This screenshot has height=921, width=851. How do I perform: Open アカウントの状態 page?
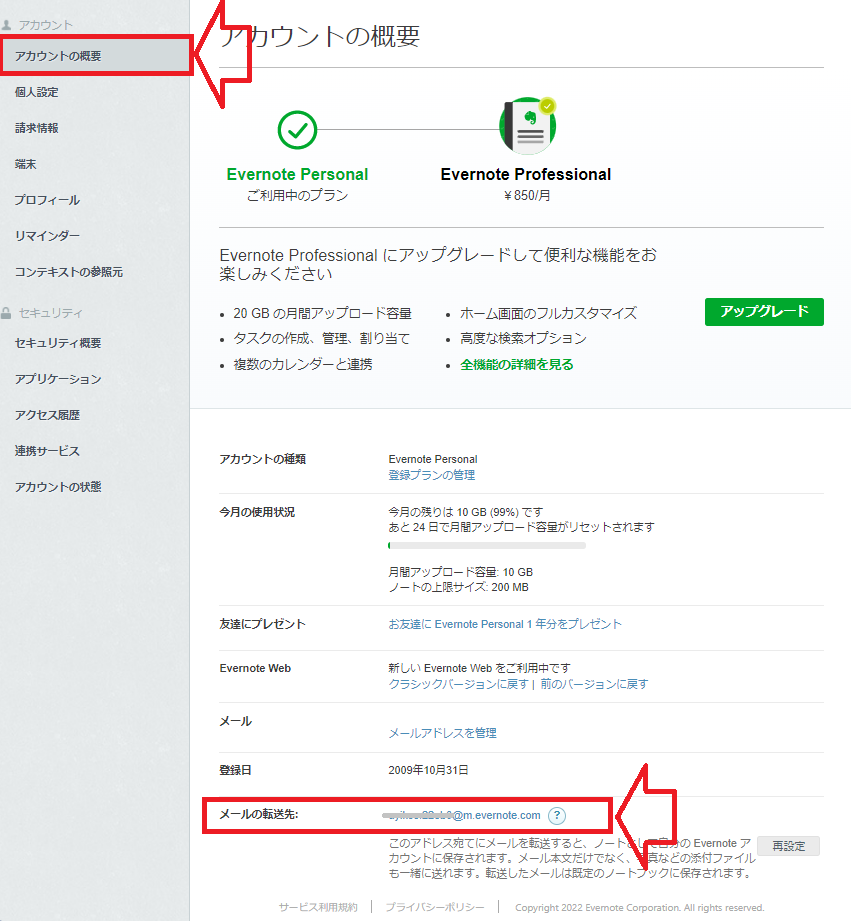pos(58,487)
